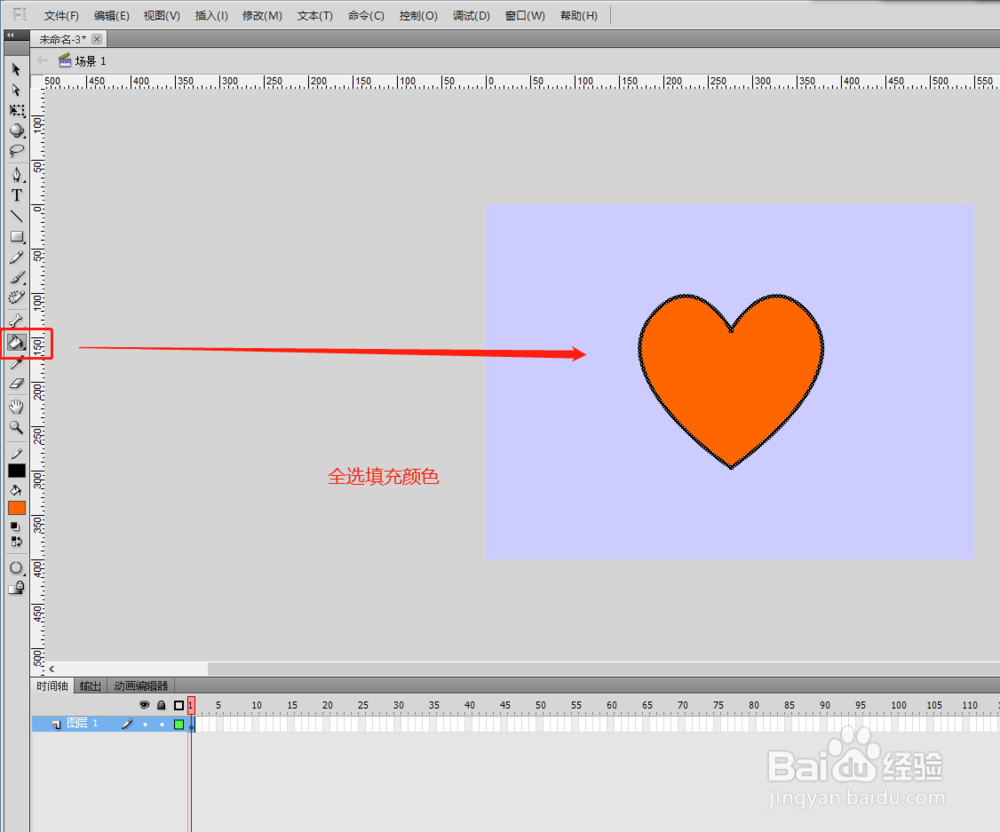This screenshot has width=1000, height=832.
Task: Select the Line tool
Action: (17, 216)
